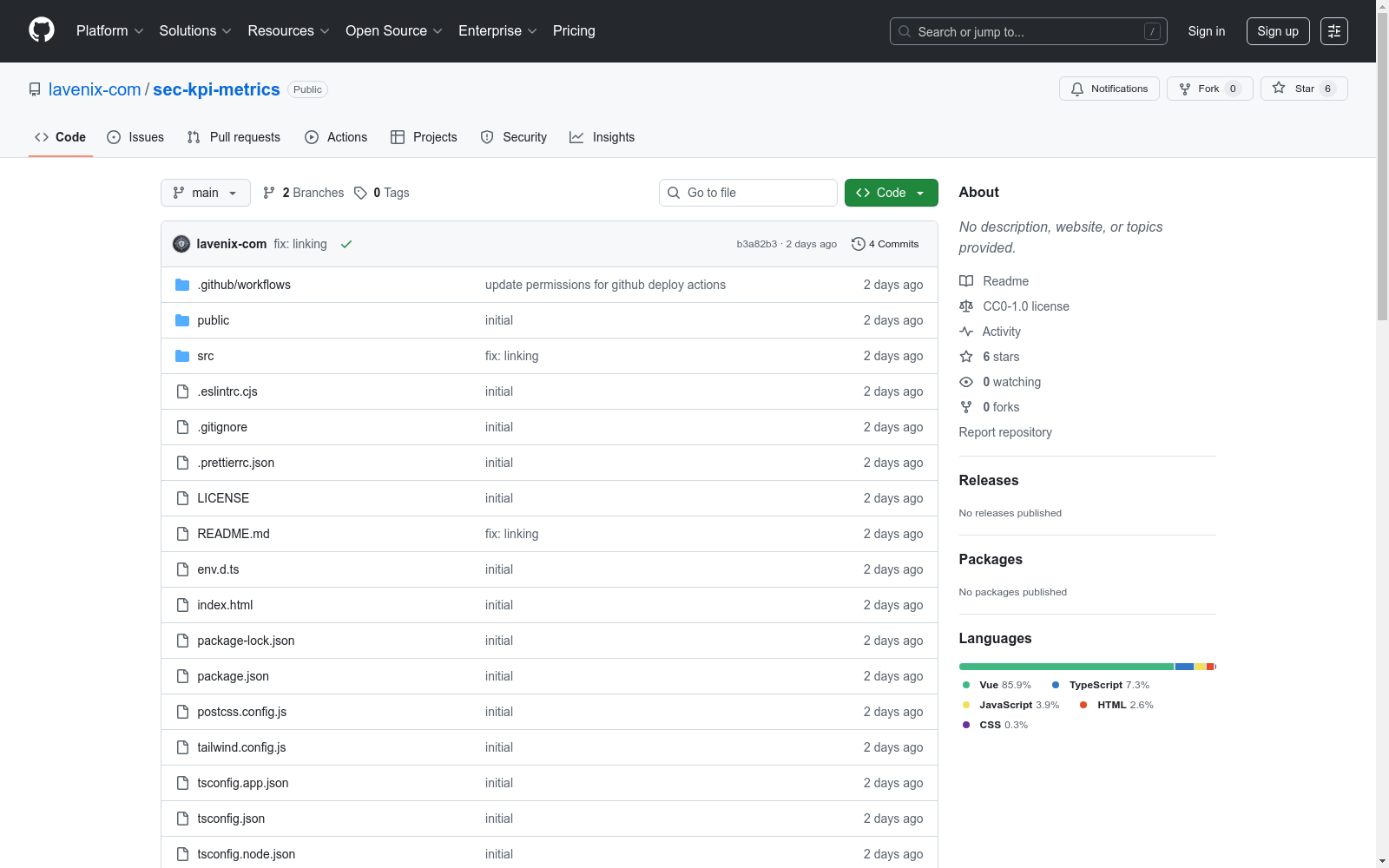Open the main branch selector dropdown
This screenshot has height=868, width=1389.
point(206,193)
